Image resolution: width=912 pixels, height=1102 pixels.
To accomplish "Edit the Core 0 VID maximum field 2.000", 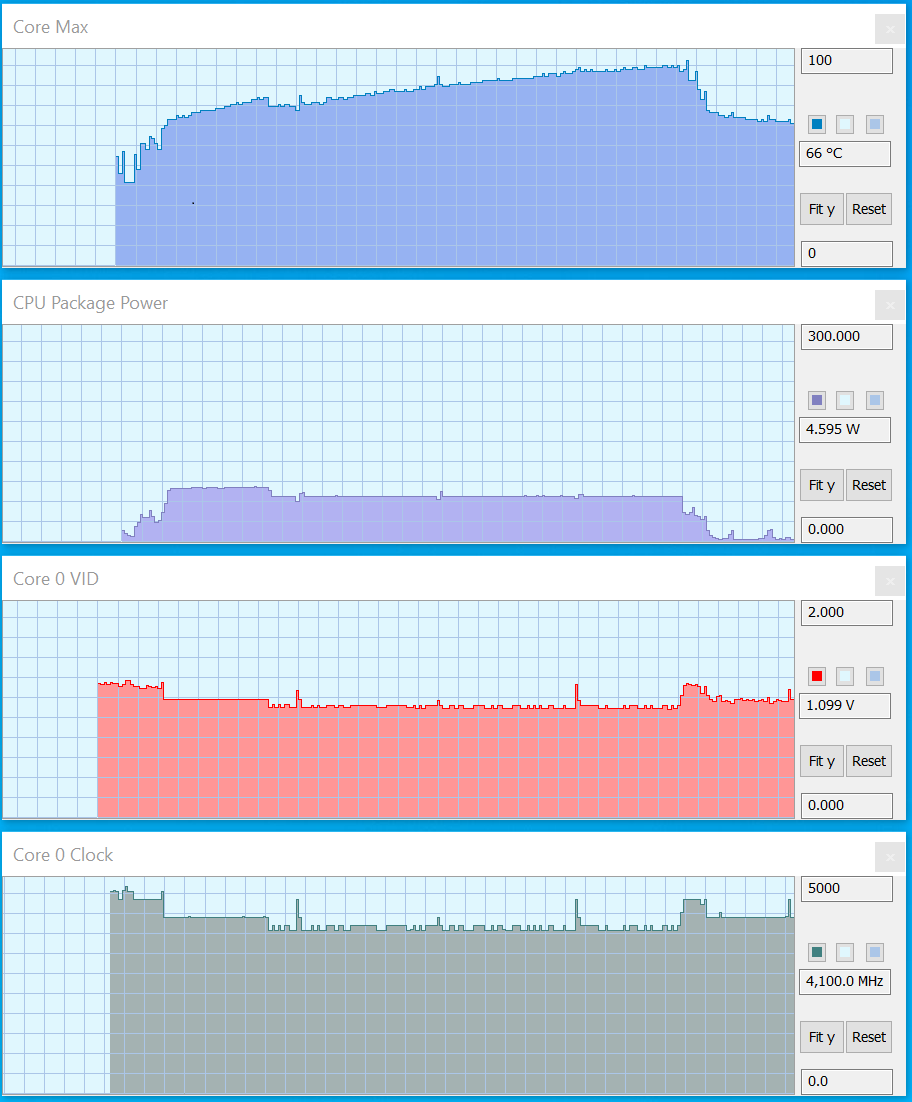I will pos(847,613).
